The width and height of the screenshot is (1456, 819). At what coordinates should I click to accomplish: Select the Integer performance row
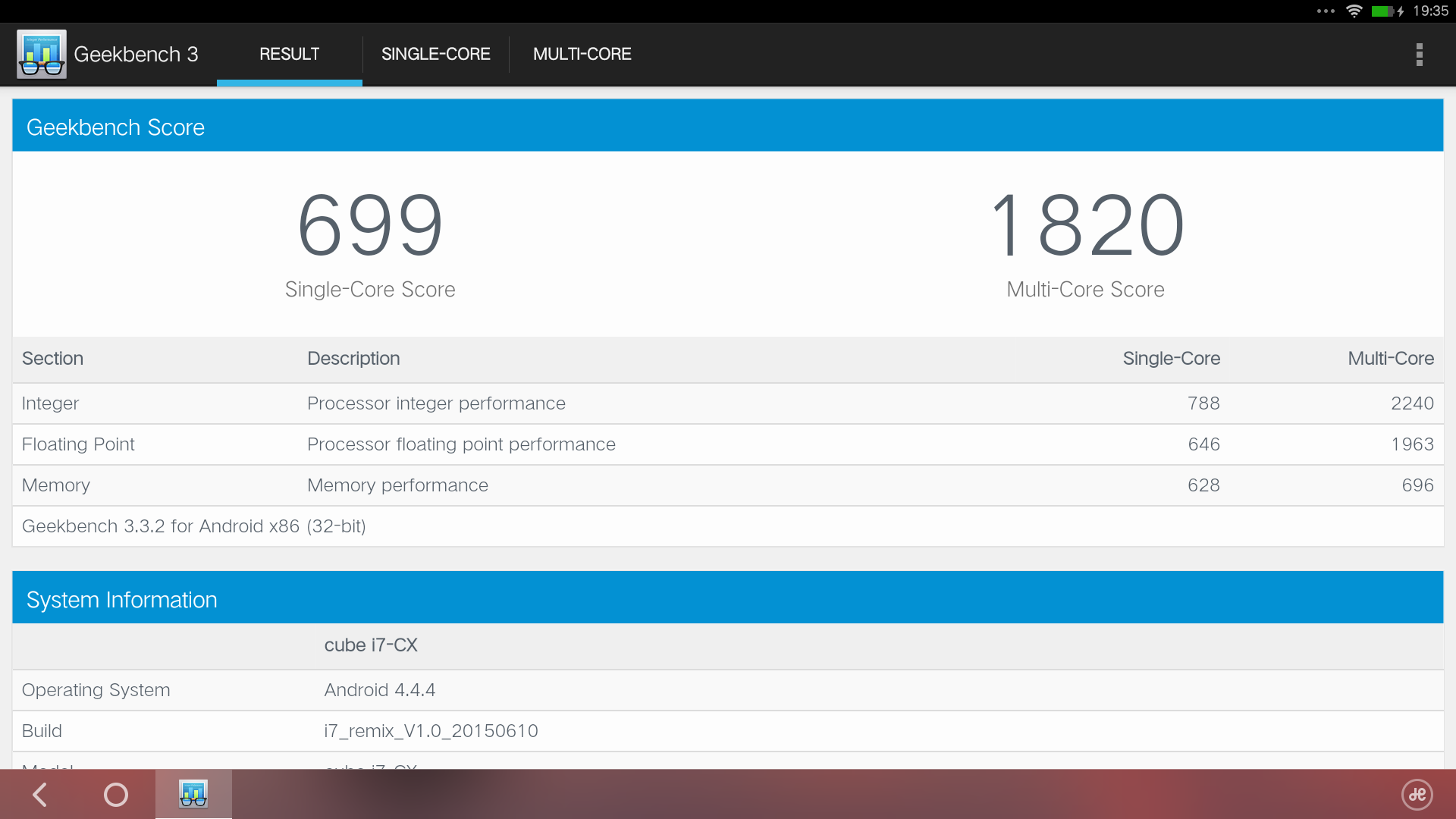click(727, 403)
